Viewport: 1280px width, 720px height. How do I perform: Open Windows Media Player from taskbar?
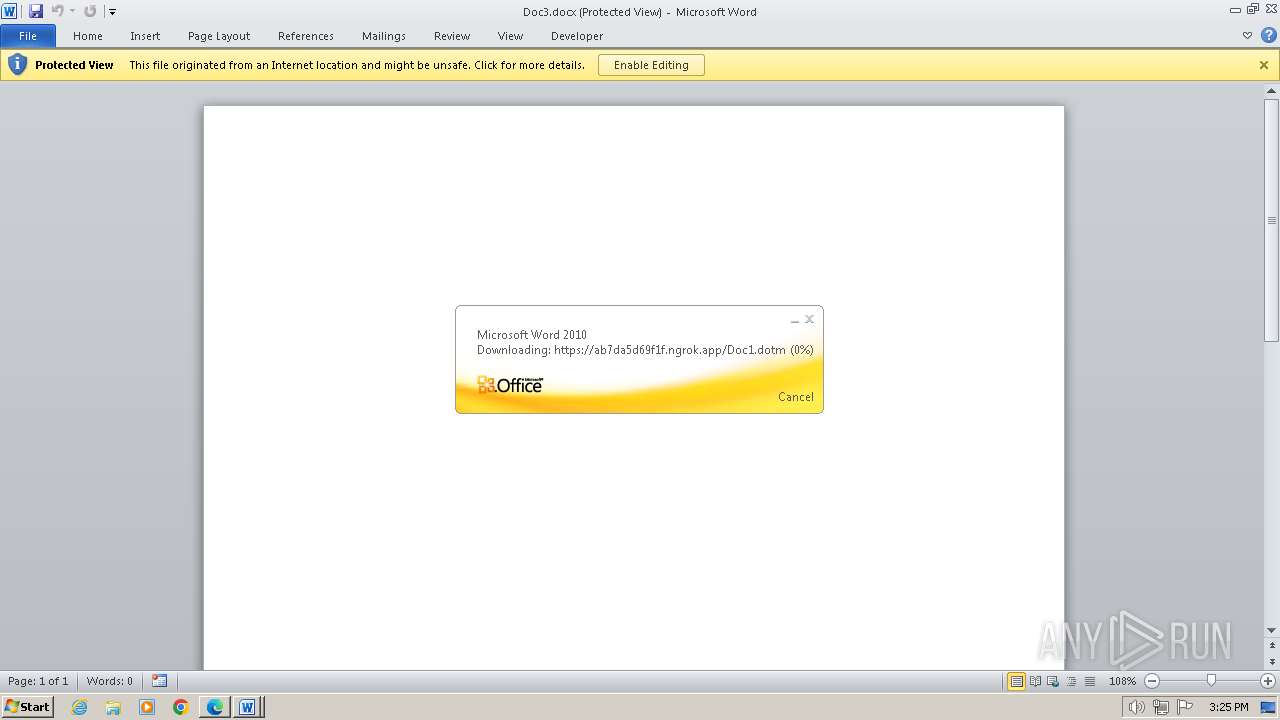(x=147, y=707)
